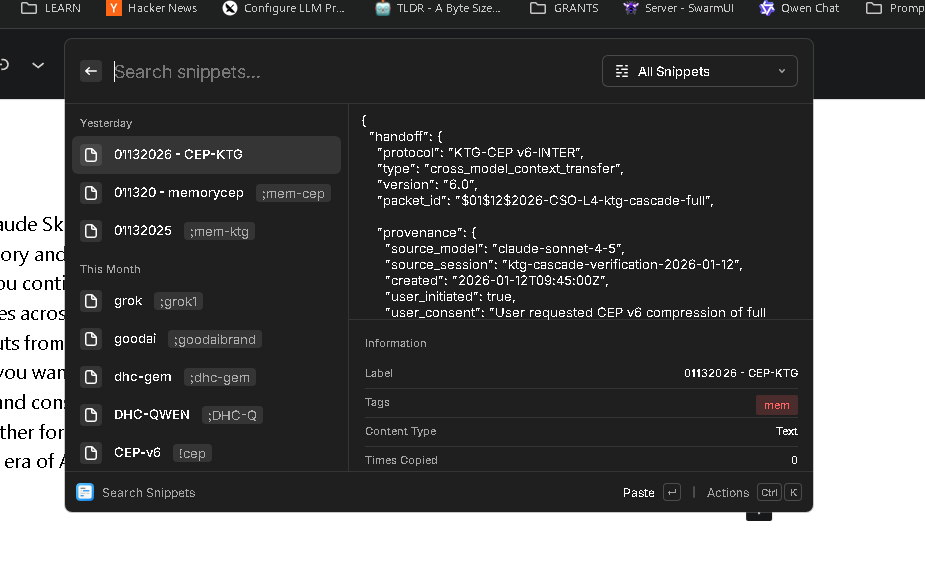Open the Configure LLM Pr... bookmark
925x572 pixels.
284,8
